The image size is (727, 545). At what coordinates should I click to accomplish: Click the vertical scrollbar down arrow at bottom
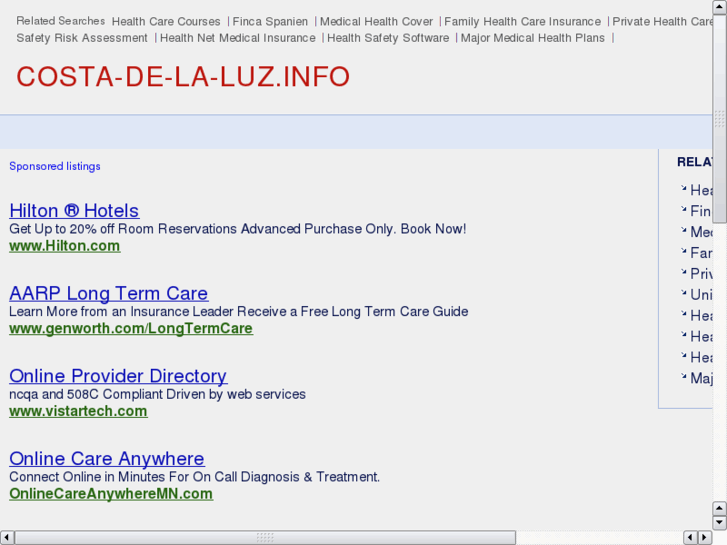click(719, 523)
